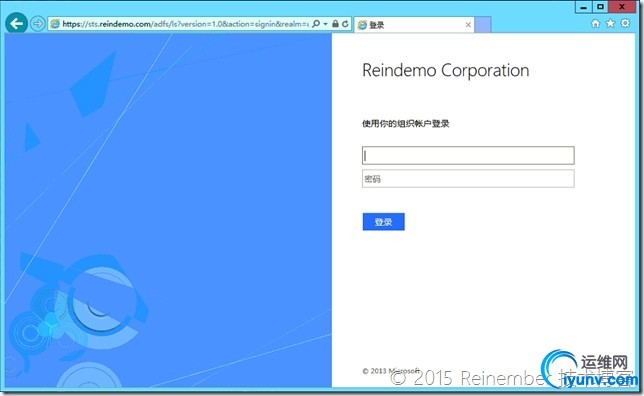Viewport: 644px width, 396px height.
Task: Click the sts.reindemo.com URL in address bar
Action: coord(185,24)
